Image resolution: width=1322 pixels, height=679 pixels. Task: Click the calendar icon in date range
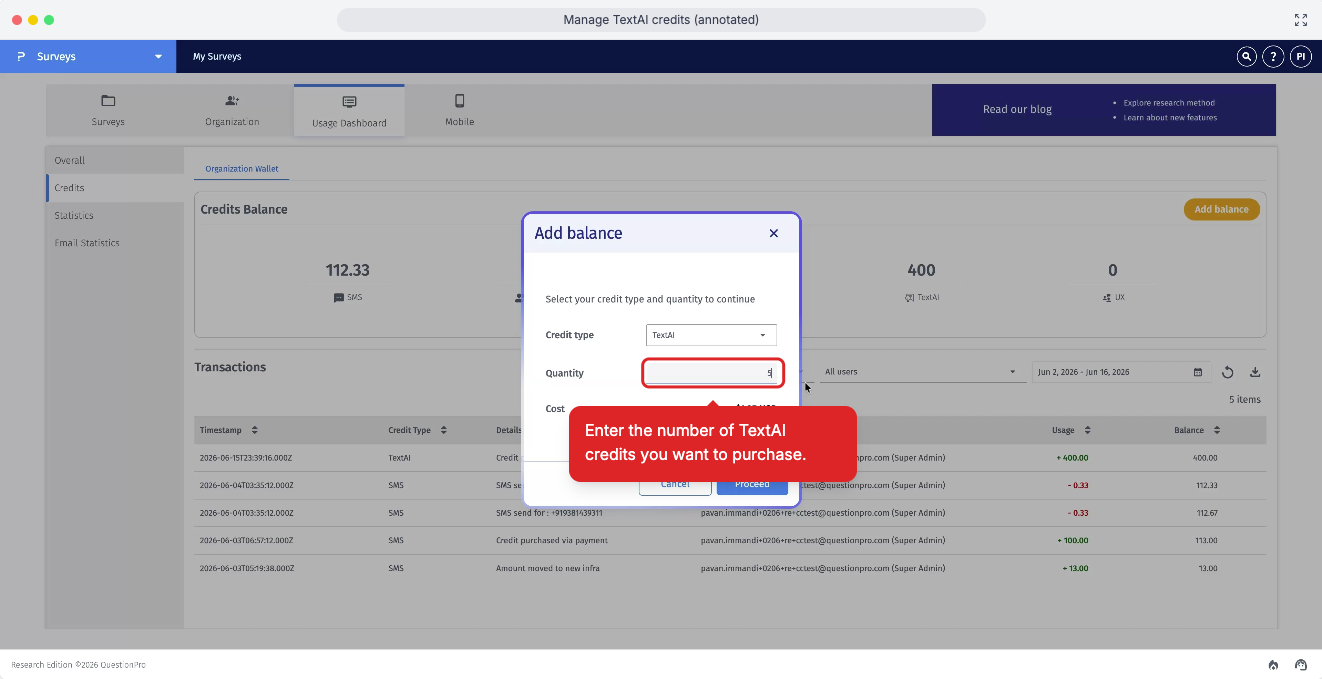coord(1198,372)
